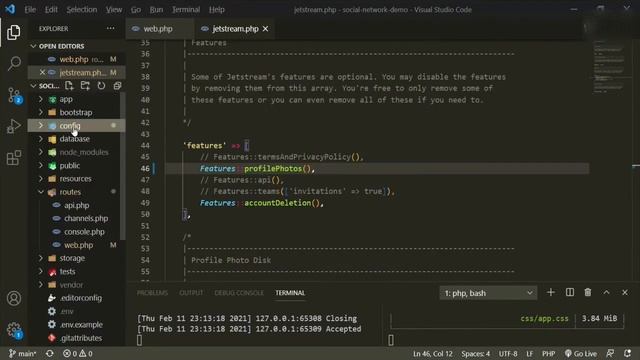
Task: Select terminal from '1: php, bash' dropdown
Action: click(488, 293)
